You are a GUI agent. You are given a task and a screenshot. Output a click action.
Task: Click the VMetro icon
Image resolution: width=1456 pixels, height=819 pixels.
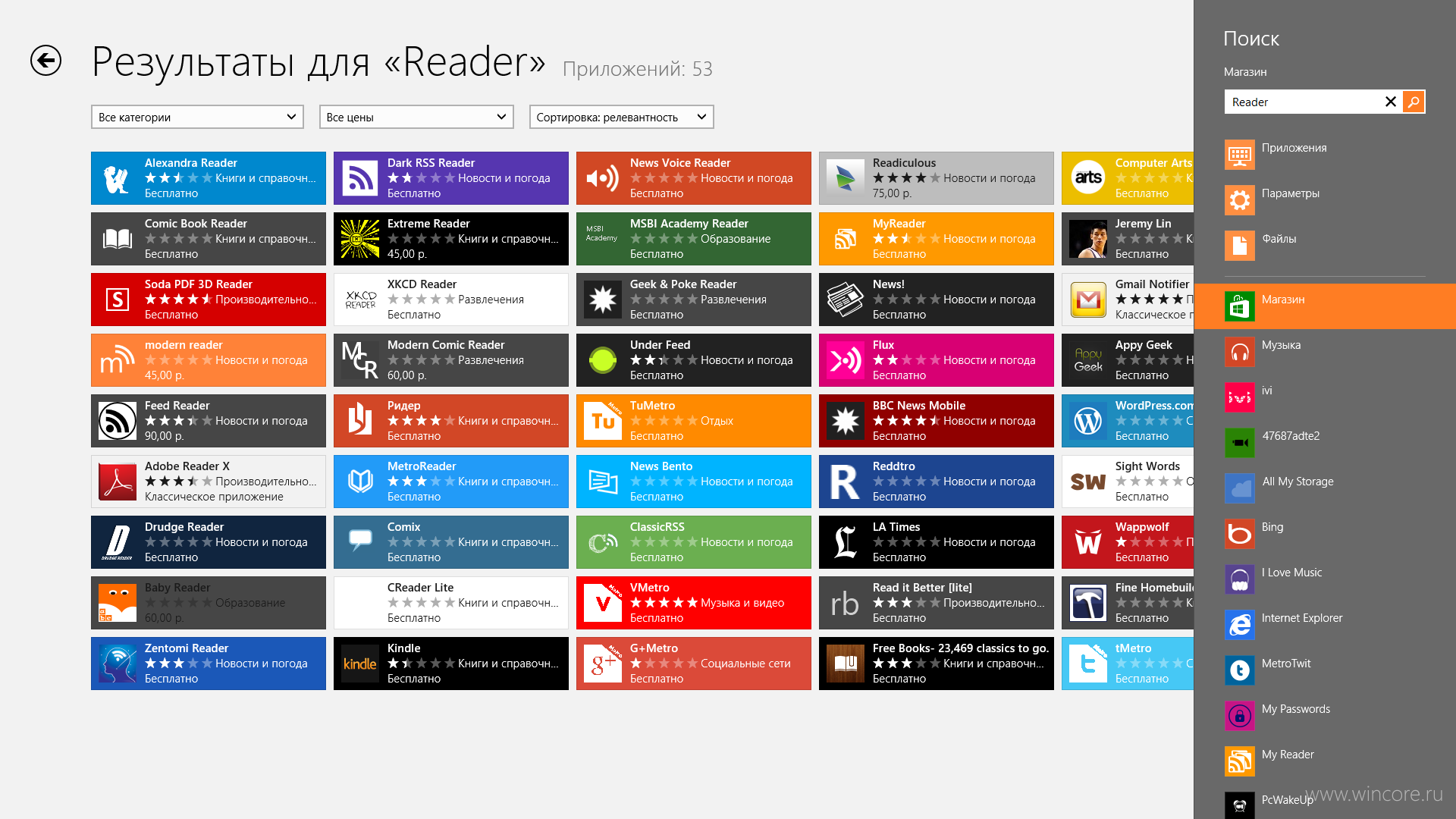pos(603,603)
